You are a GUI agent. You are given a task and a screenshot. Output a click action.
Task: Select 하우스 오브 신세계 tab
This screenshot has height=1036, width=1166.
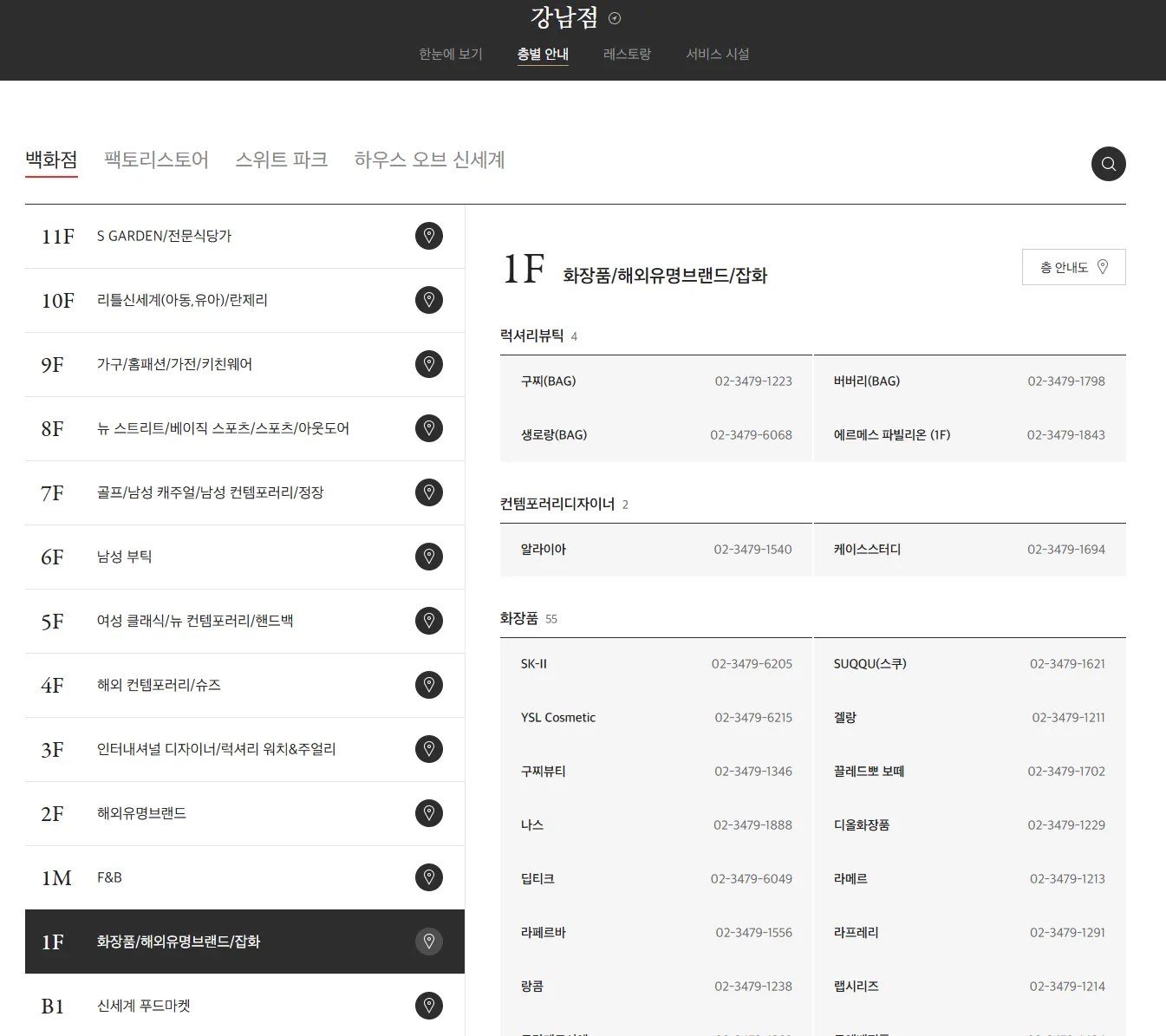click(429, 160)
